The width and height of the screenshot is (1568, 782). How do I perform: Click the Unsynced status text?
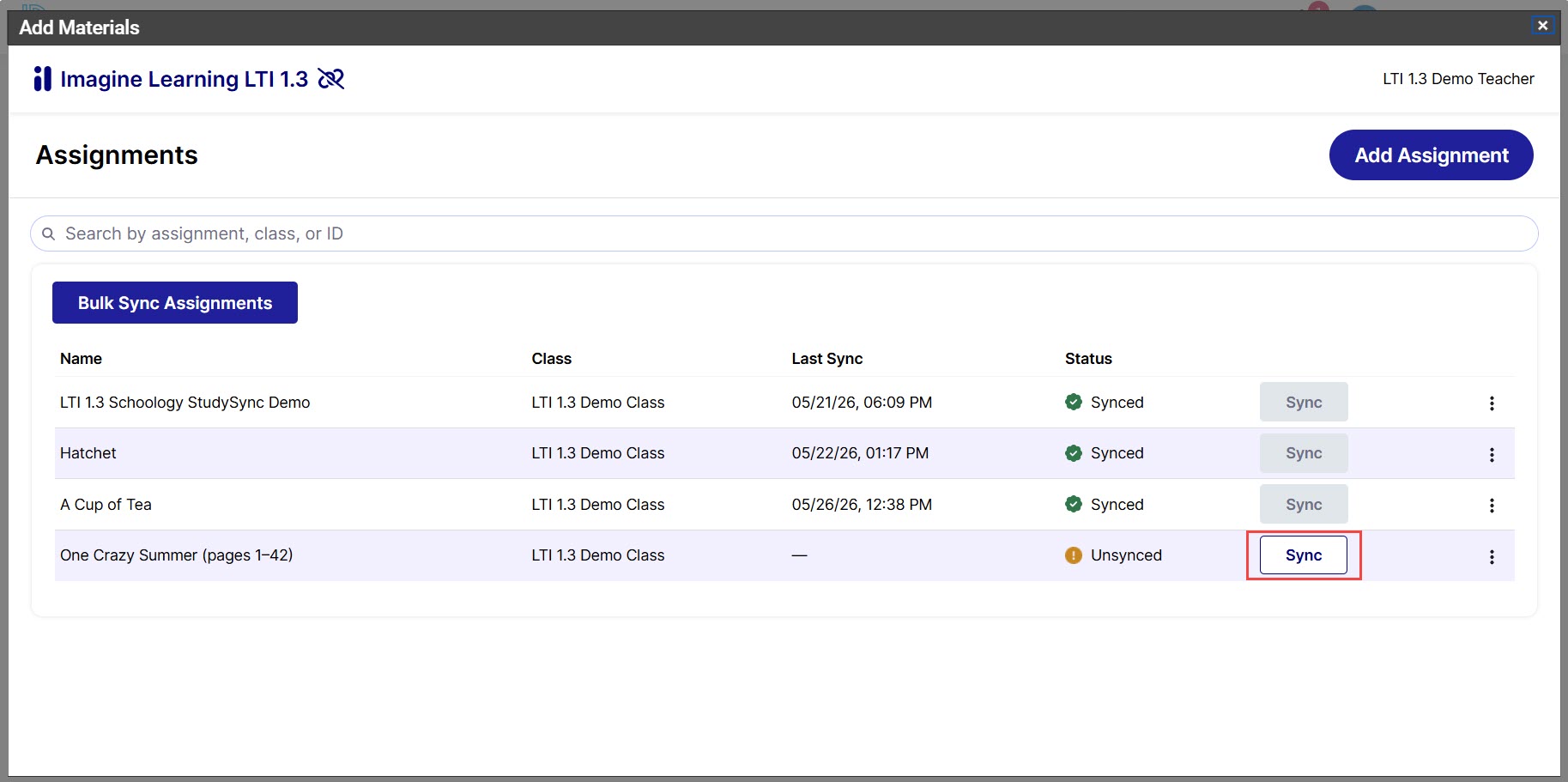1126,555
